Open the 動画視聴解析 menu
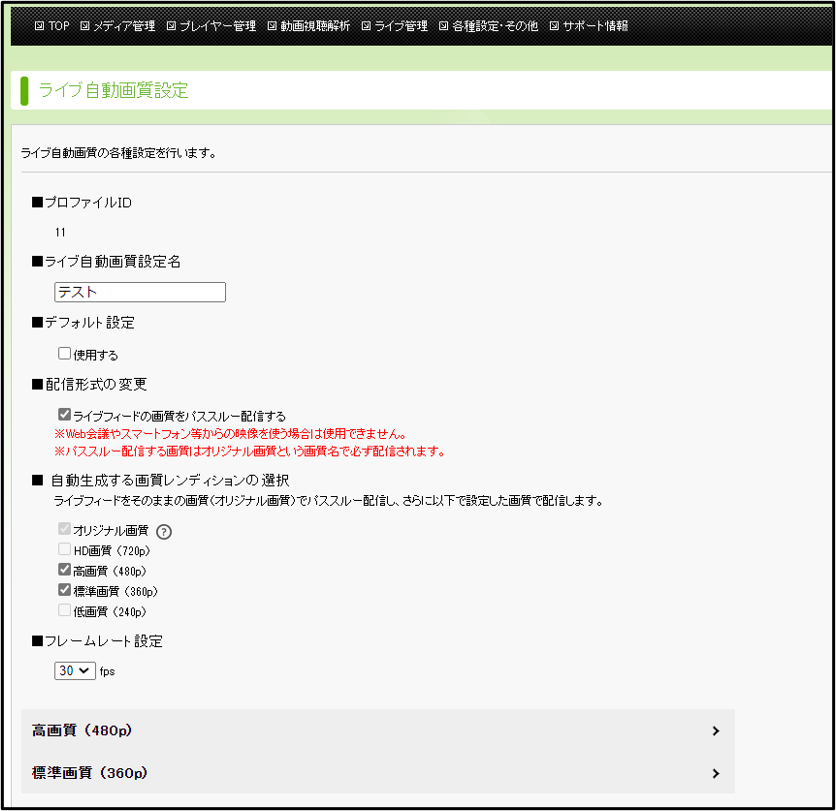Image resolution: width=836 pixels, height=811 pixels. (309, 26)
